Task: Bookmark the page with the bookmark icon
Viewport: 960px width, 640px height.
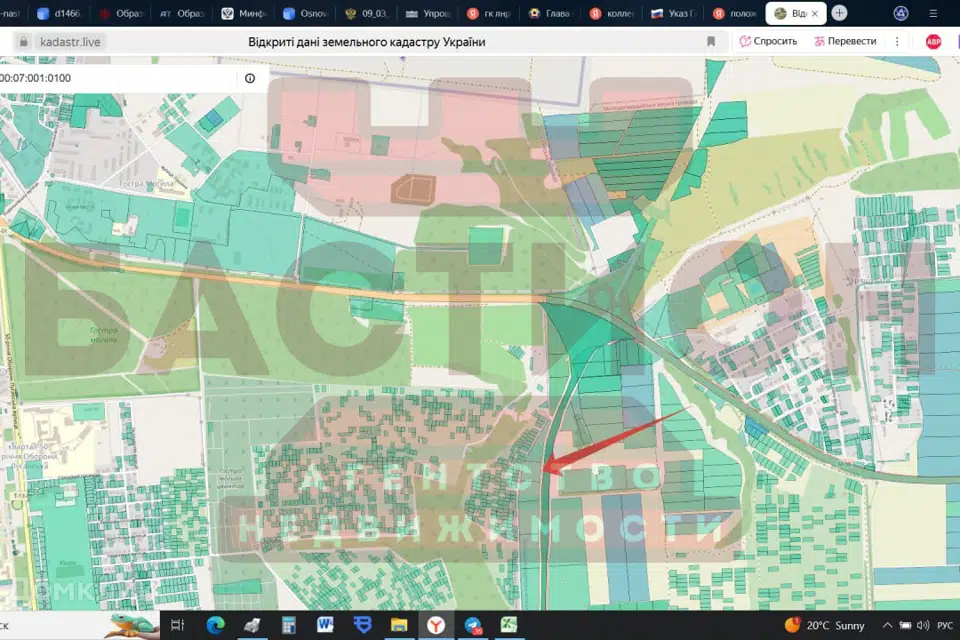Action: [x=711, y=42]
